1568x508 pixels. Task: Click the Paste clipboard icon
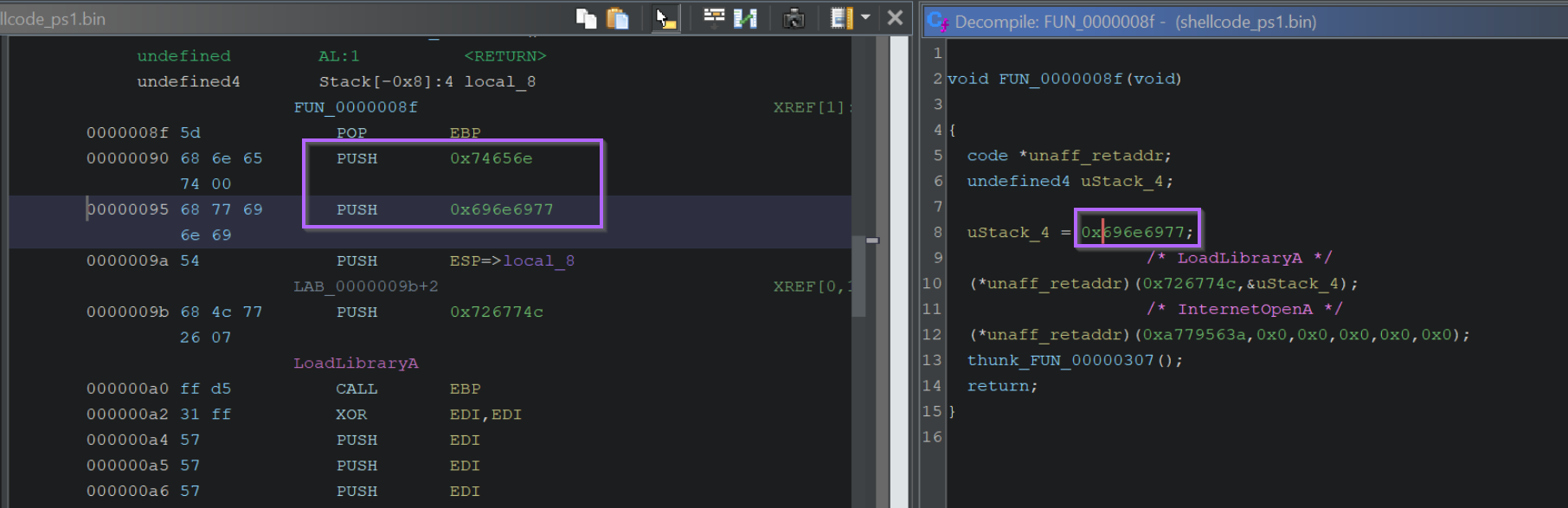618,18
